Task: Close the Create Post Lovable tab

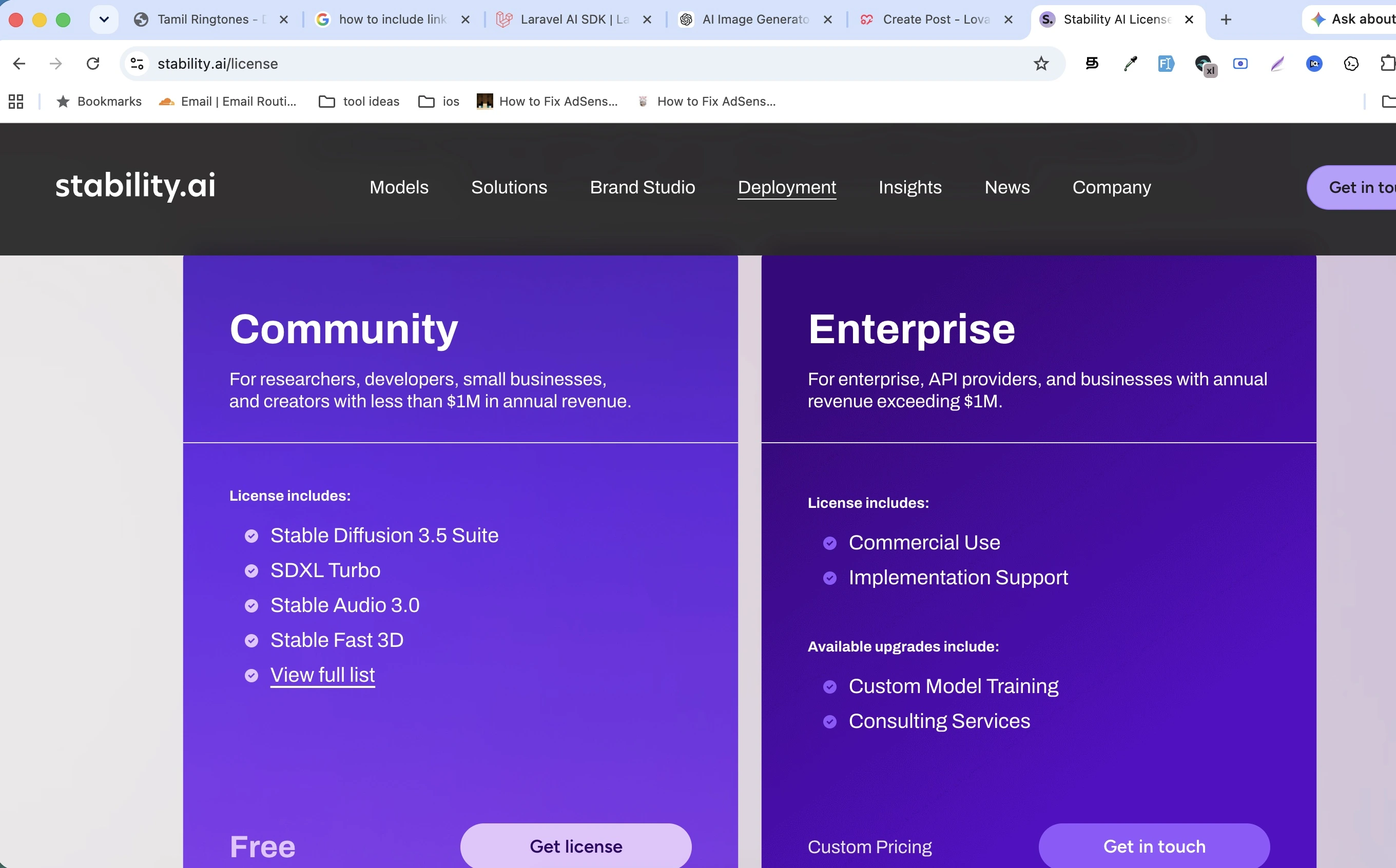Action: [x=1009, y=19]
